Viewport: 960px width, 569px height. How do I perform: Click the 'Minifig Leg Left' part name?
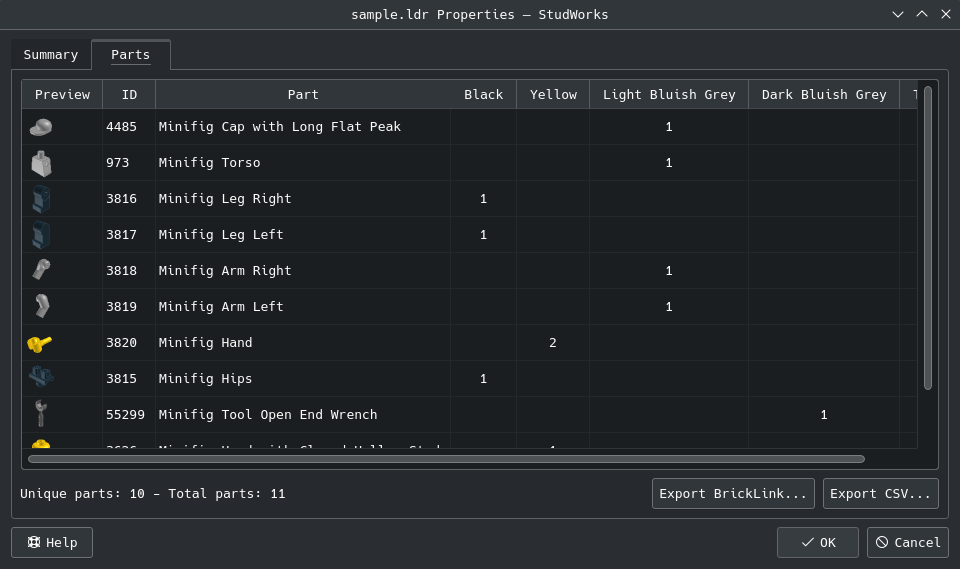[221, 235]
